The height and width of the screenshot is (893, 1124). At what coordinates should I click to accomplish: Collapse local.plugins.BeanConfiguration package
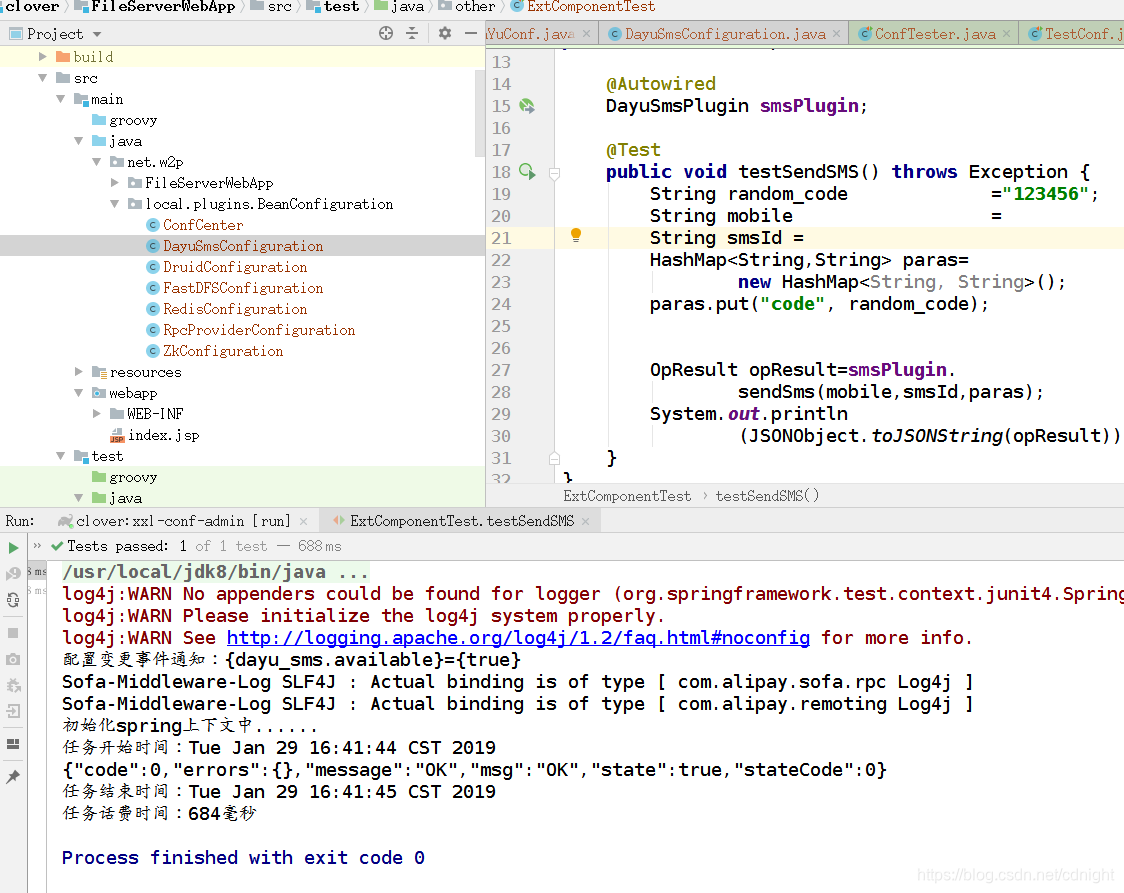point(115,204)
